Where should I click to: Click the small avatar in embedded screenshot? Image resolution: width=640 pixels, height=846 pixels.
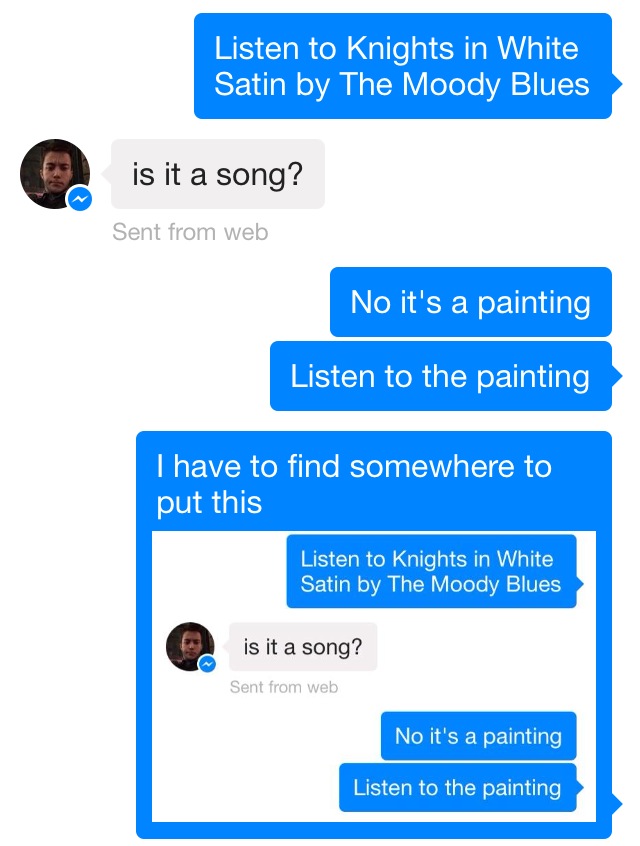click(190, 646)
